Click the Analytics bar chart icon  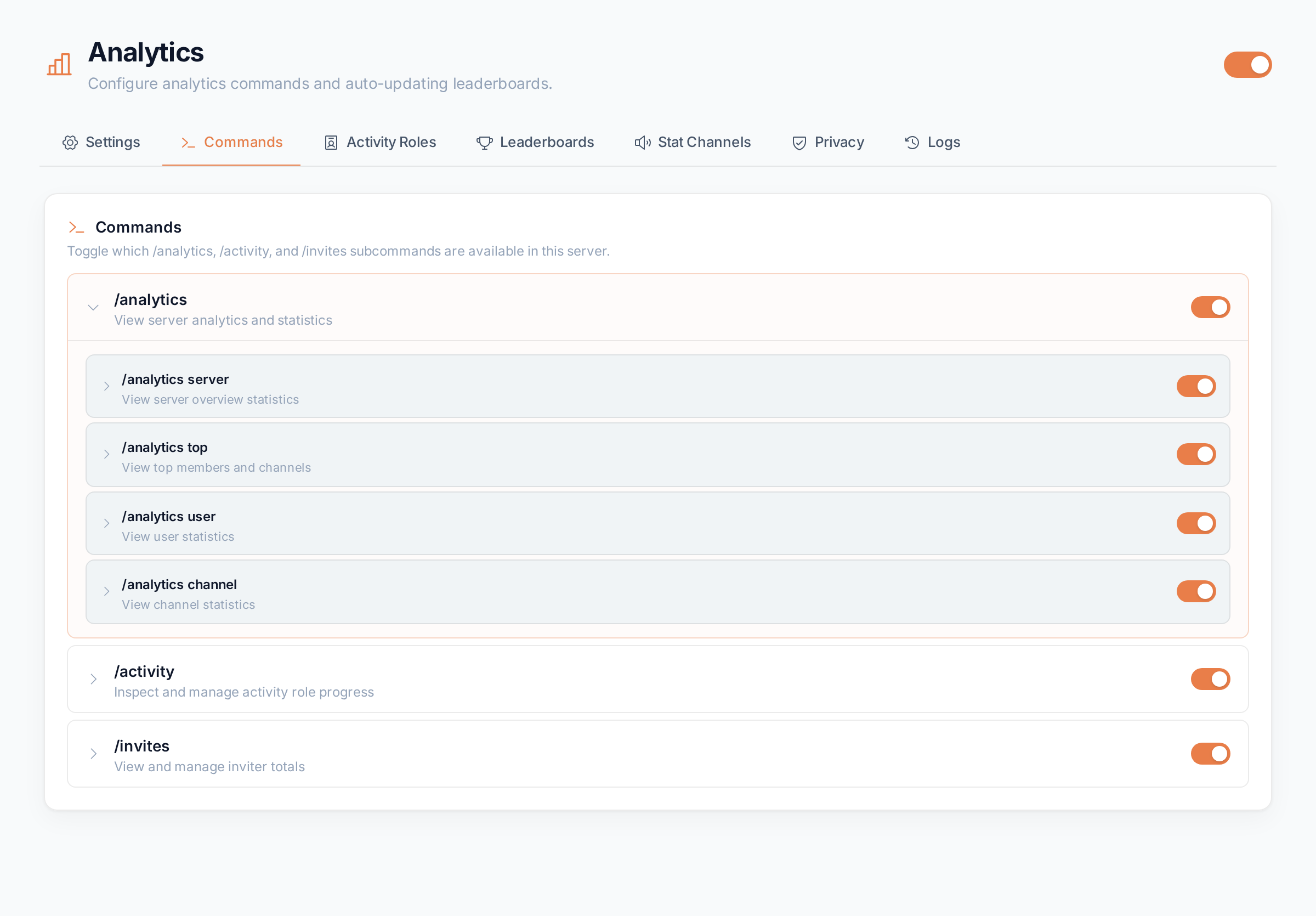point(59,64)
